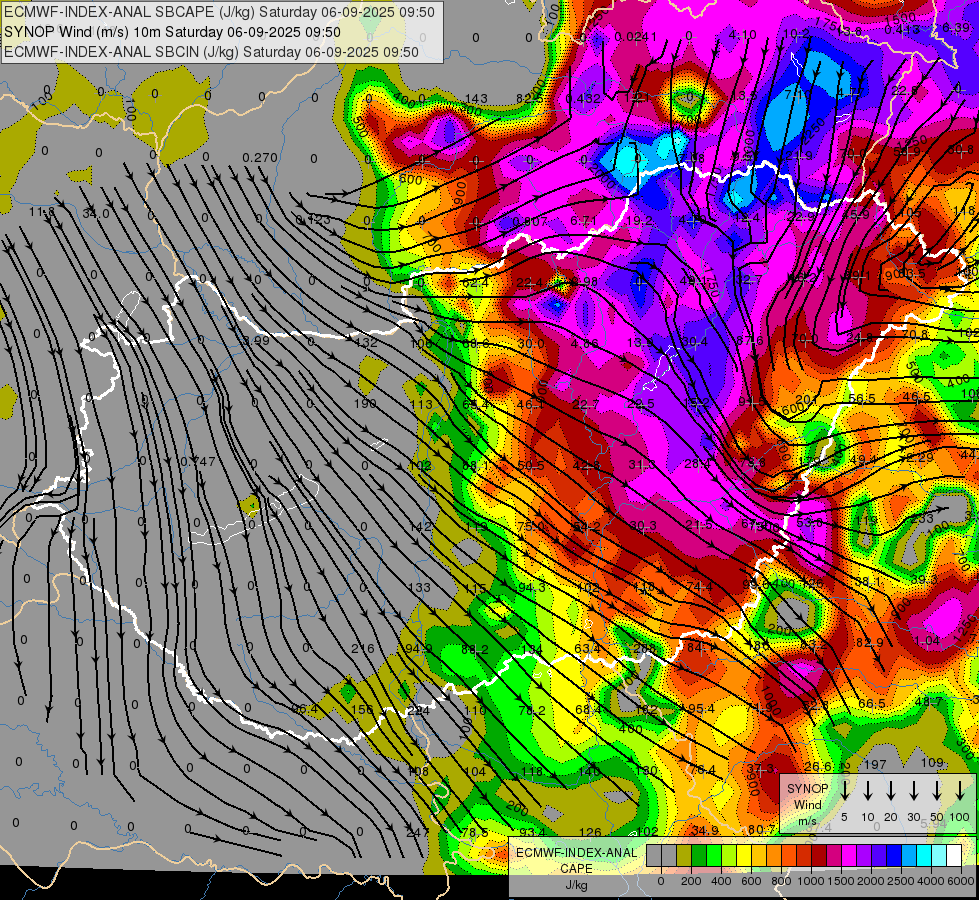The height and width of the screenshot is (900, 979).
Task: Click the wind arrow above the 20 label
Action: coord(891,790)
